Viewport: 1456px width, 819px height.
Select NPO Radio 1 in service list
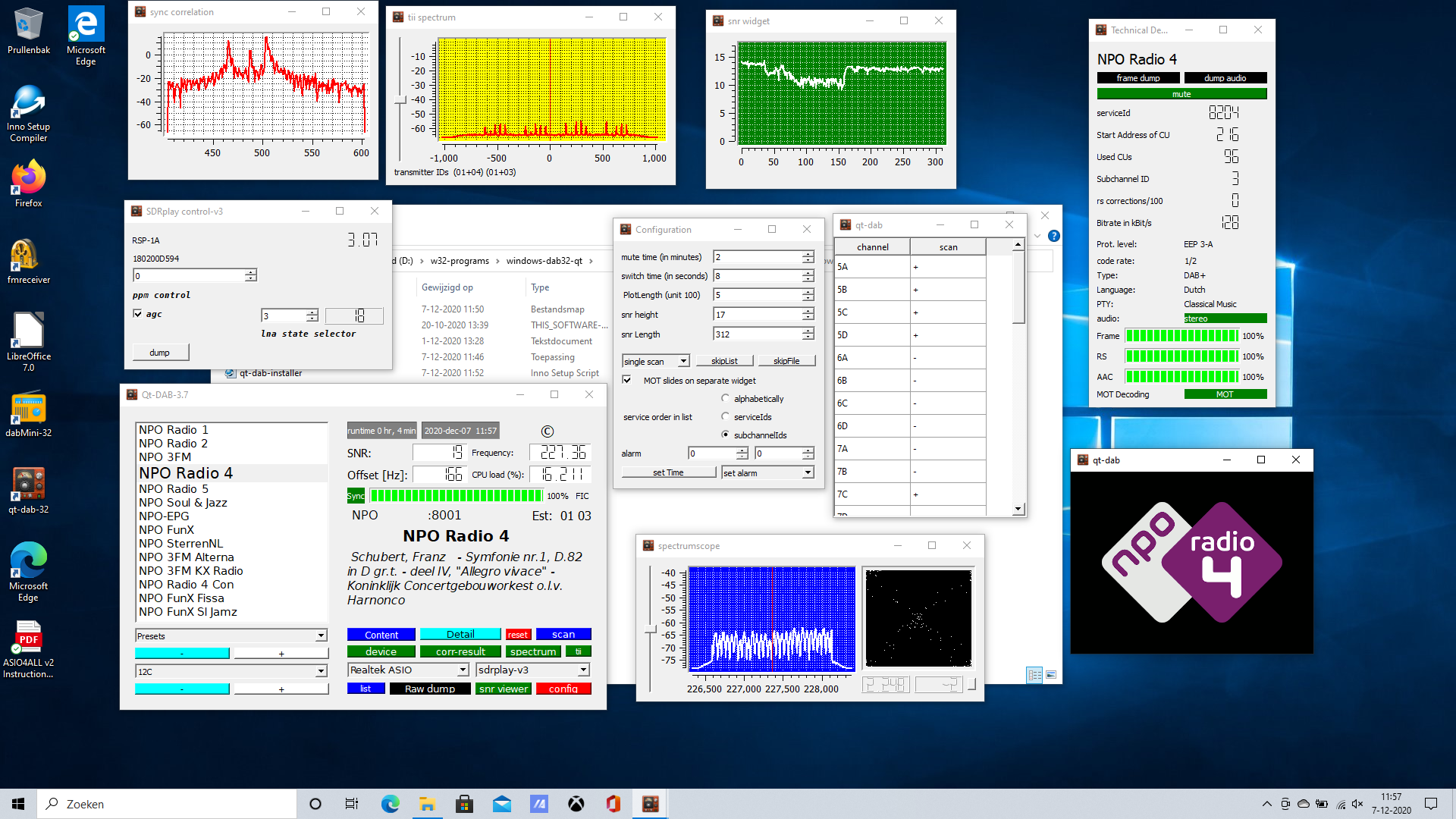click(174, 429)
